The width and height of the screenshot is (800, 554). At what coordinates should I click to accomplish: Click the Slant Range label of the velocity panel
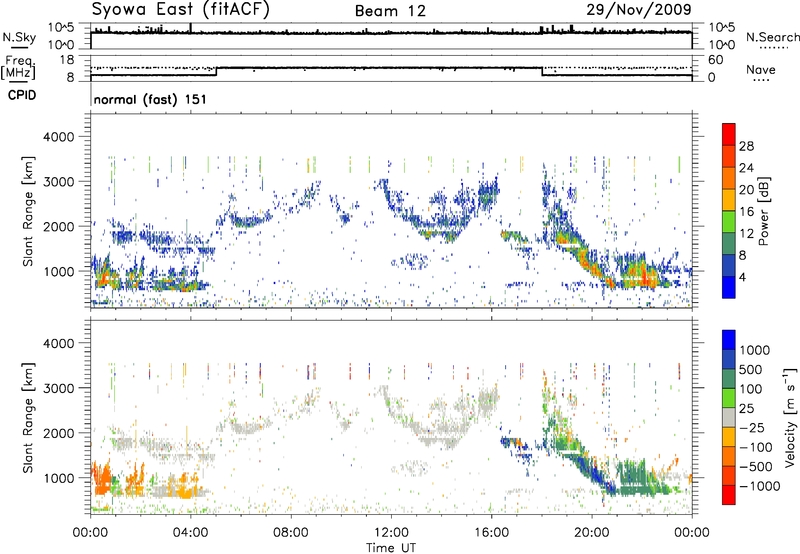(28, 418)
